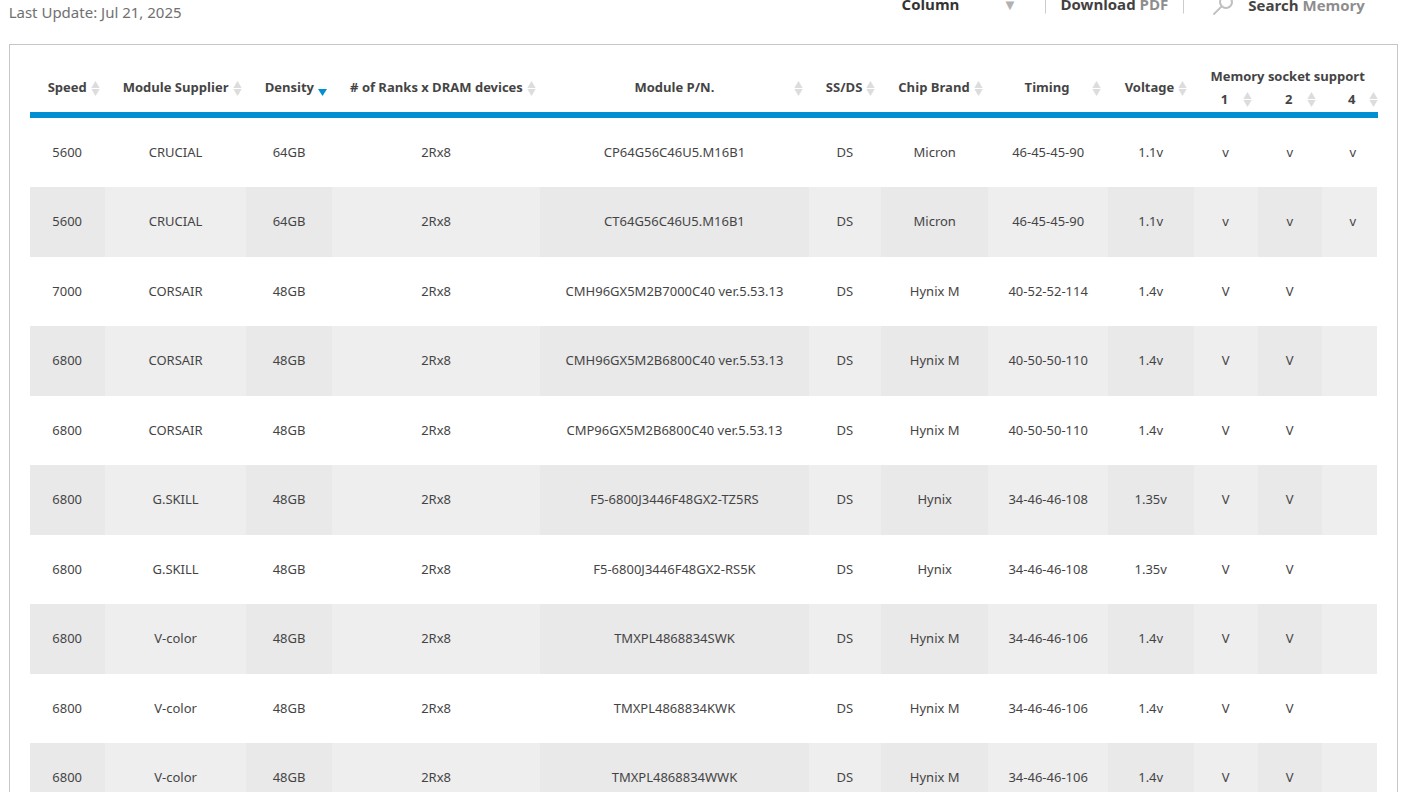The width and height of the screenshot is (1416, 792).
Task: Download PDF of memory list
Action: tap(1114, 6)
